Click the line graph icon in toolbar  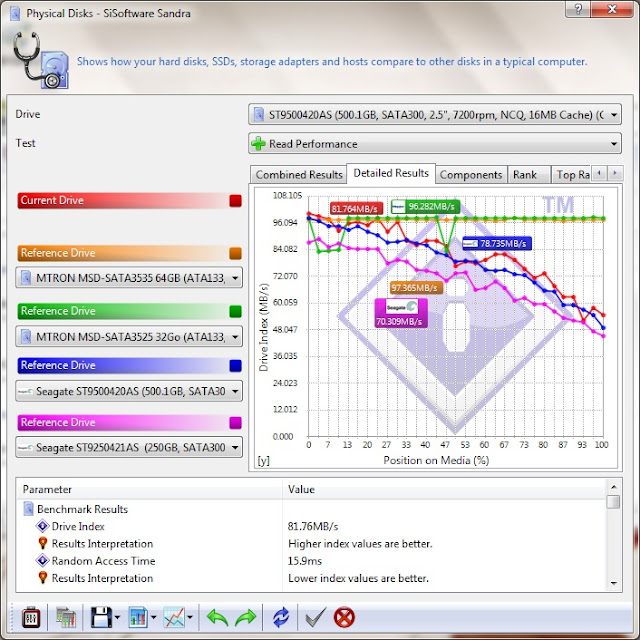[174, 617]
